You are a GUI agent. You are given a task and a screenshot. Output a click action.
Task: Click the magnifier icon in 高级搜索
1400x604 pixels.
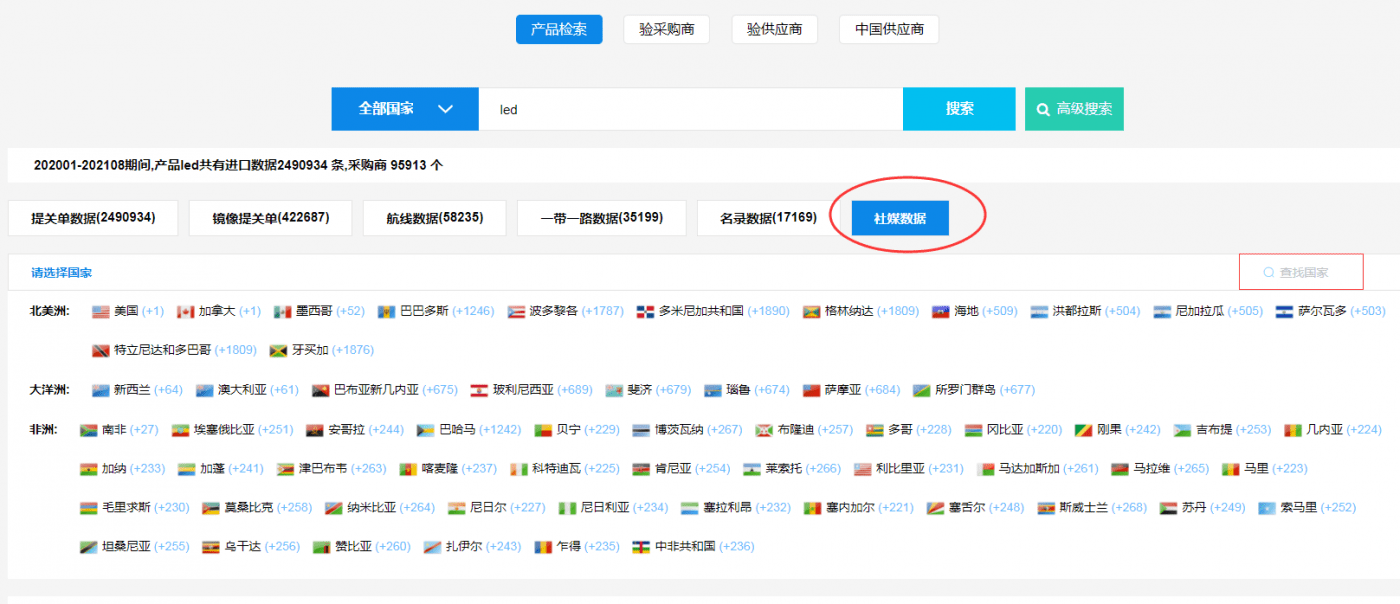(x=1043, y=108)
